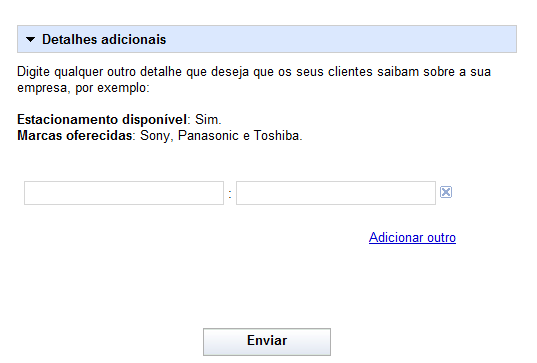Remove the detail row with the X icon
Image resolution: width=537 pixels, height=363 pixels.
[x=446, y=192]
